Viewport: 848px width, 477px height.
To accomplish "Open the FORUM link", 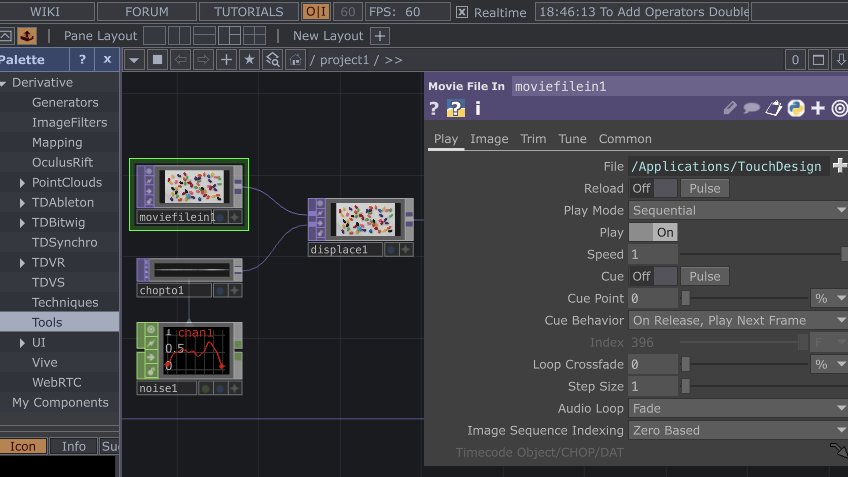I will tap(147, 11).
